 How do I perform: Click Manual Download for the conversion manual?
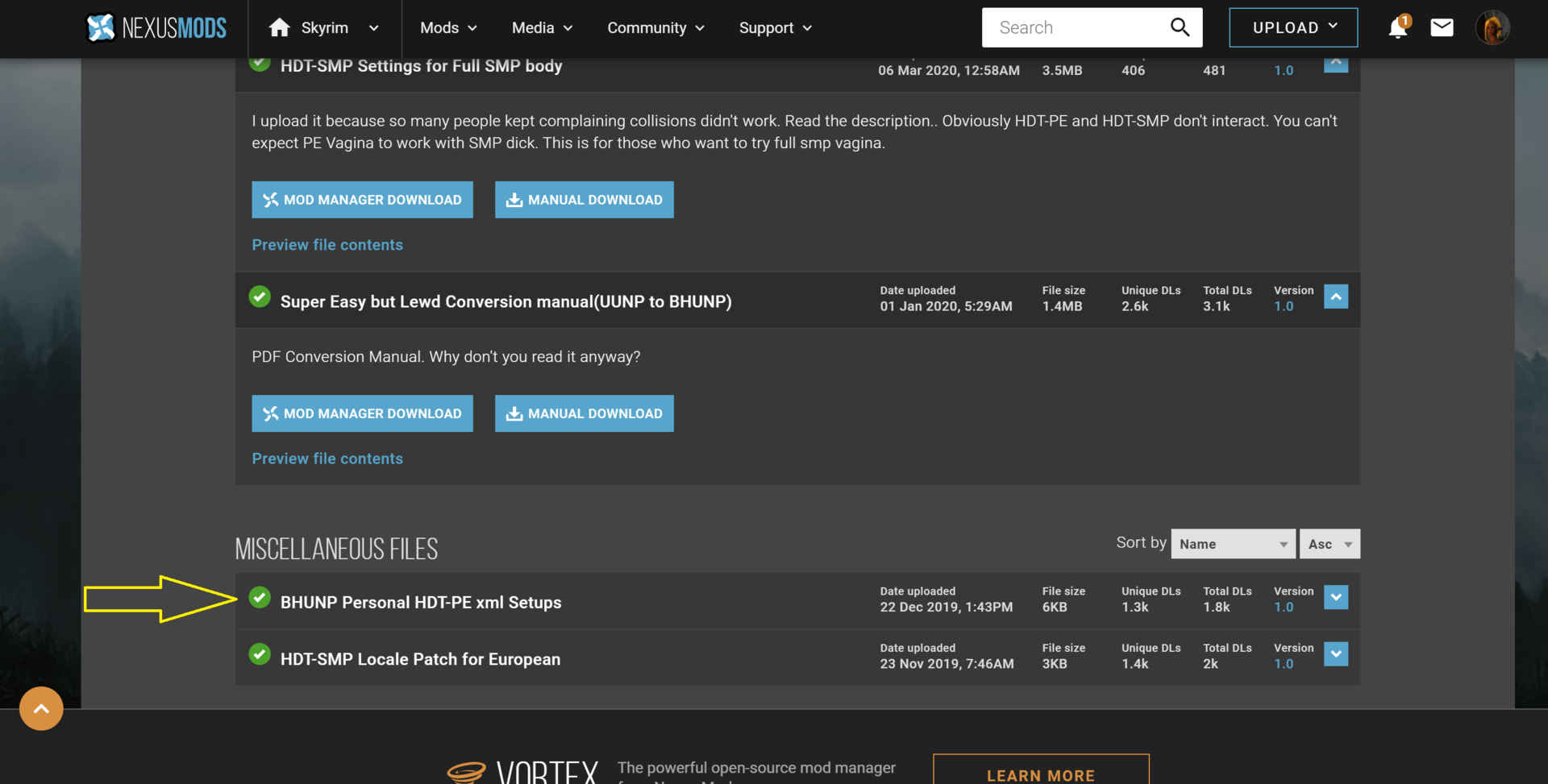585,413
